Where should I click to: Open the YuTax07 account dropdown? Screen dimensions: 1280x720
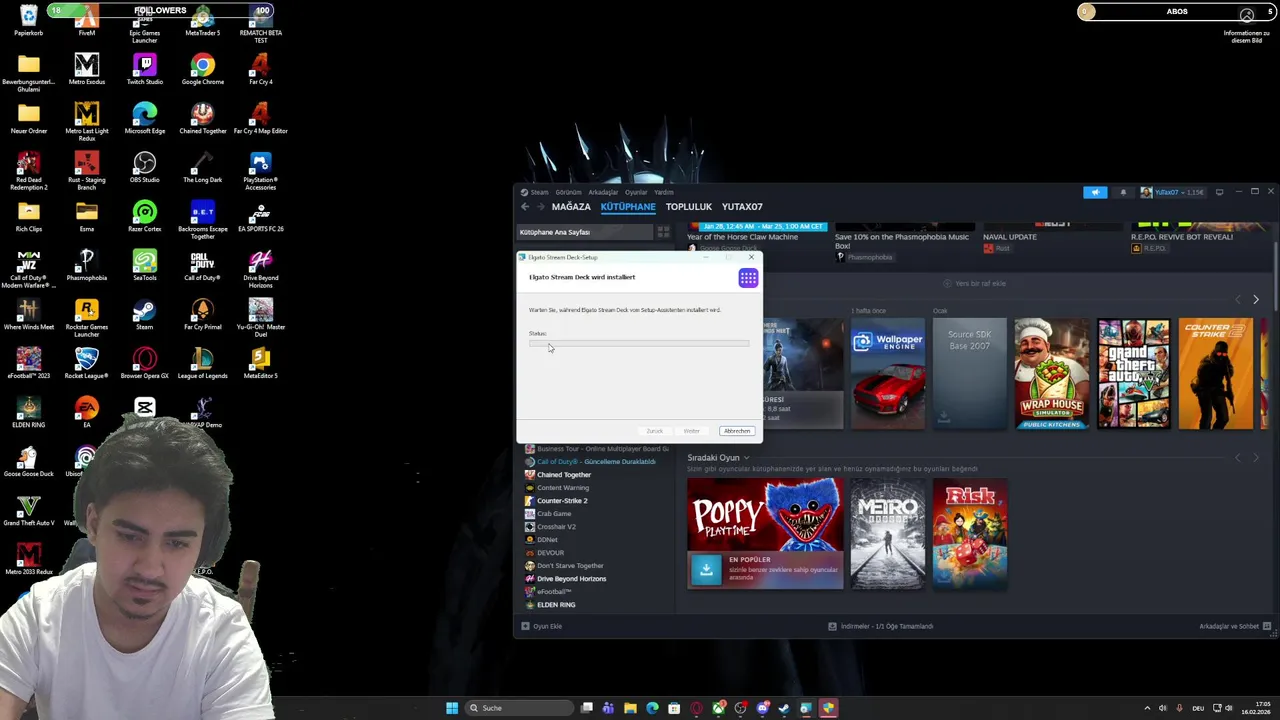point(1172,192)
